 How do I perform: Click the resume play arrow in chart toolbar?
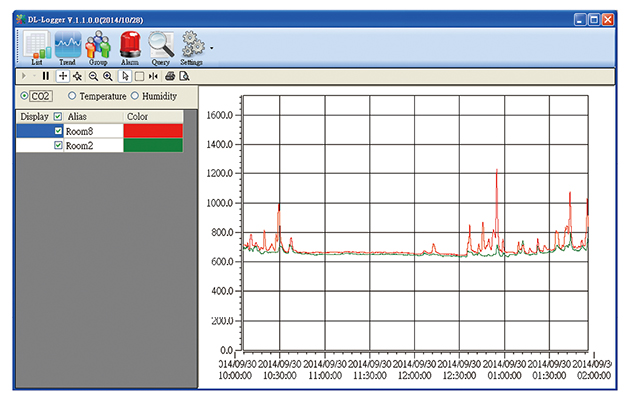pyautogui.click(x=24, y=76)
